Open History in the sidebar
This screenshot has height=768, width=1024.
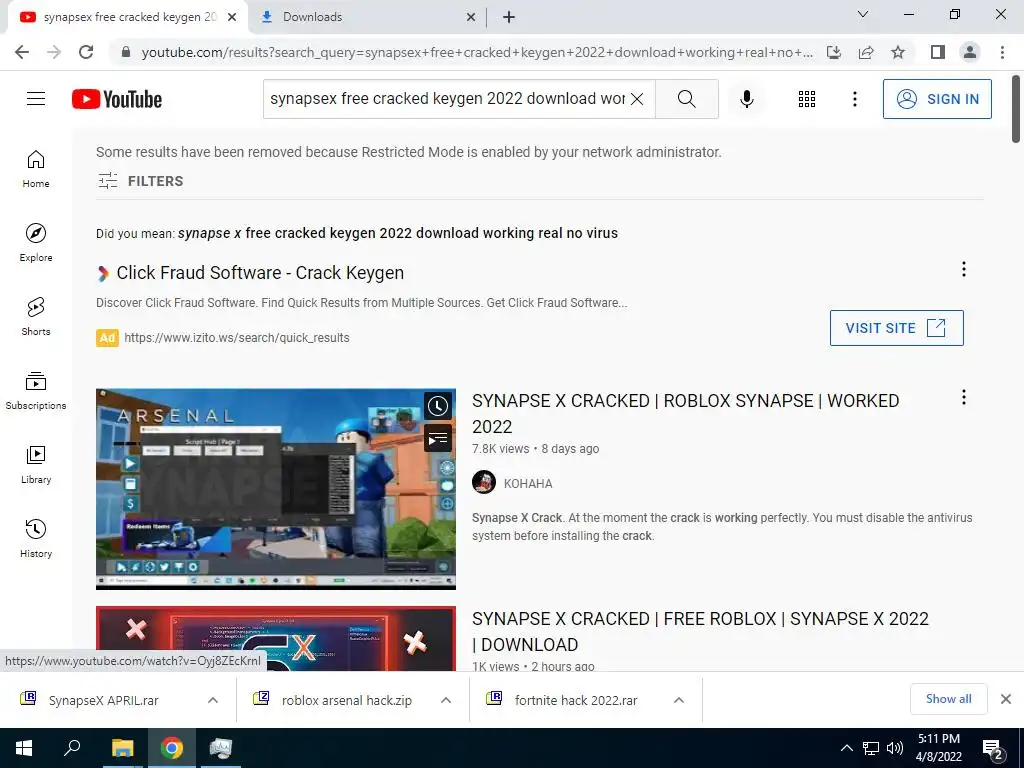point(36,539)
